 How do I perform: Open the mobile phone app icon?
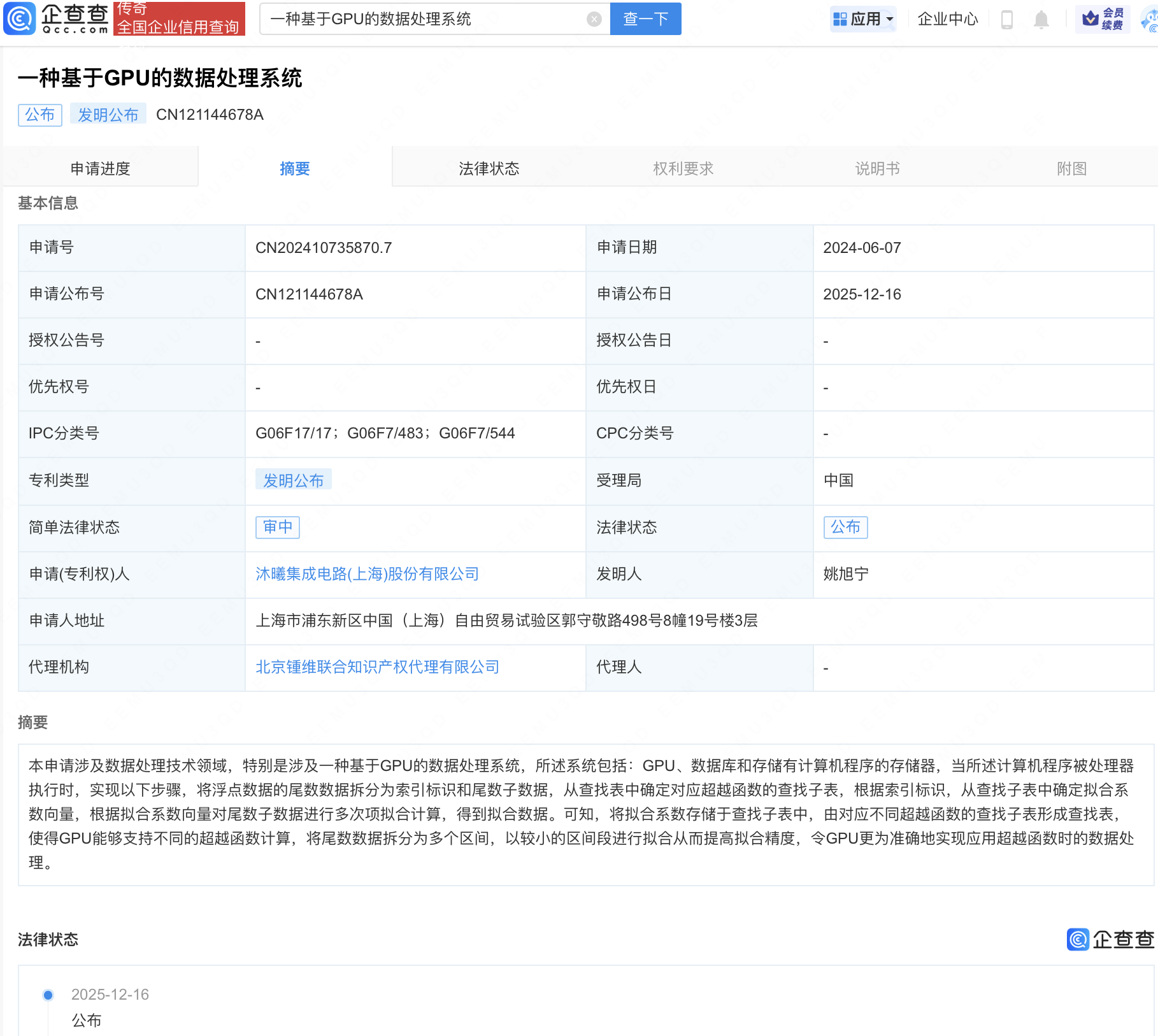click(1006, 19)
